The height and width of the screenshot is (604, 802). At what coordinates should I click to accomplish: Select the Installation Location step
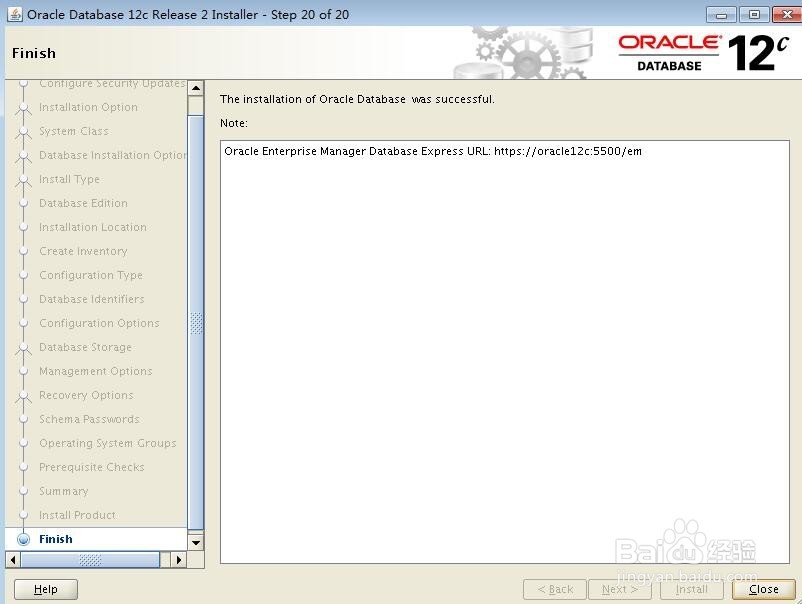point(93,227)
